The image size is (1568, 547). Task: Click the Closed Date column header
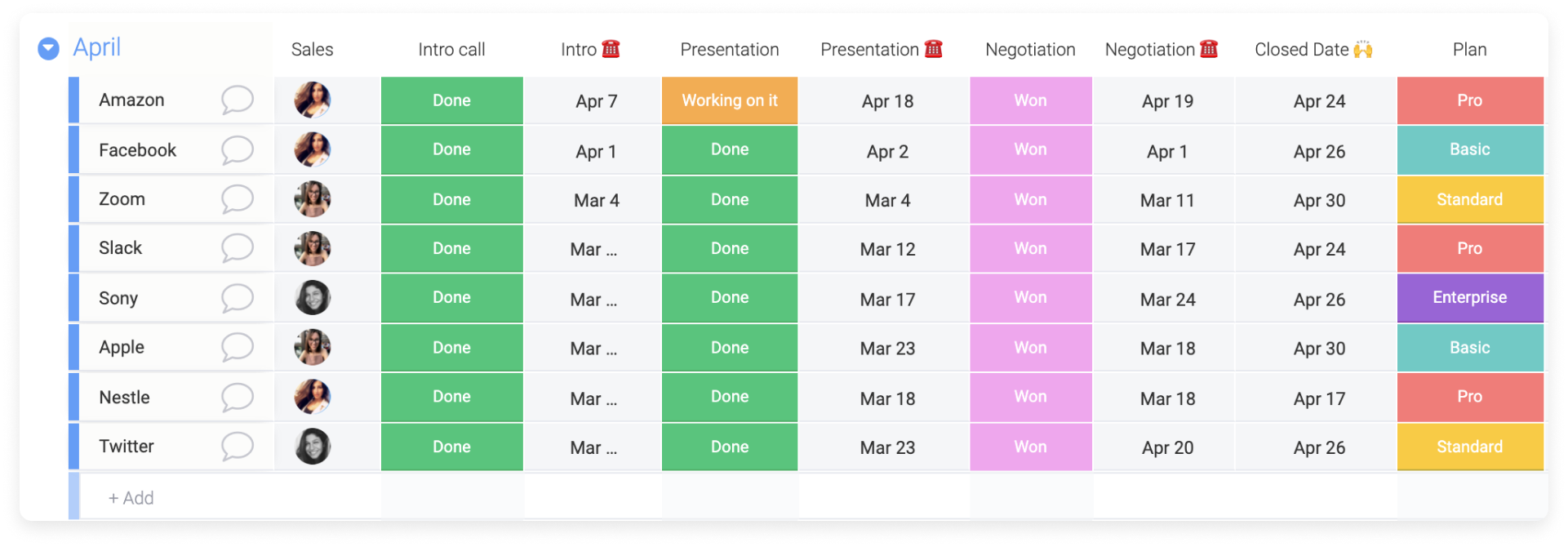pyautogui.click(x=1313, y=50)
